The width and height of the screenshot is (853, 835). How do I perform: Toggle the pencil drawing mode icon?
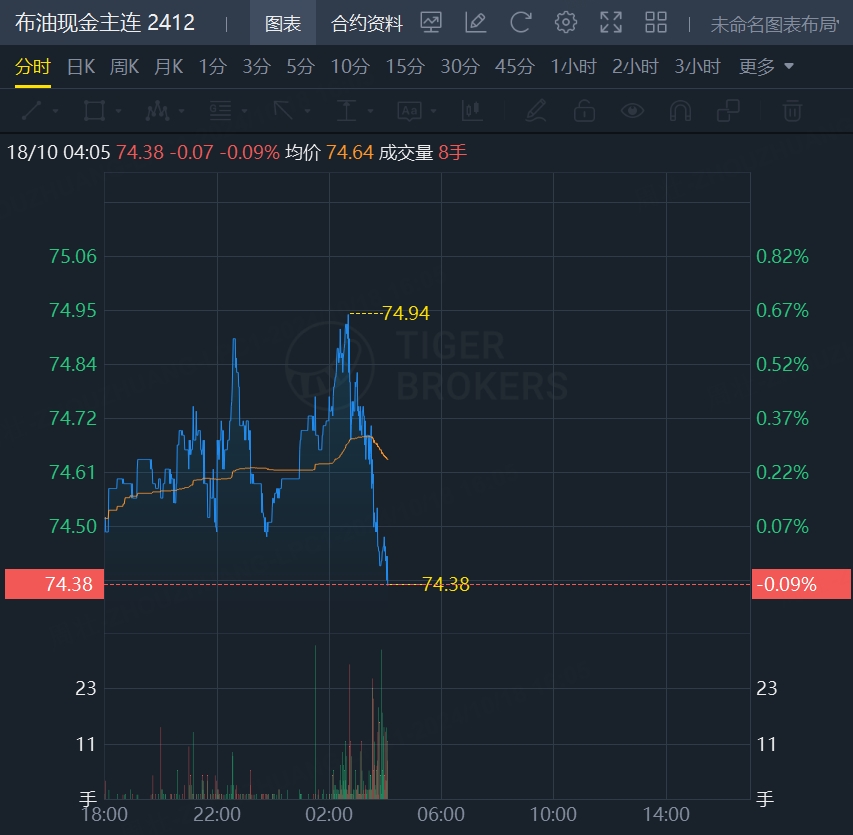coord(536,111)
